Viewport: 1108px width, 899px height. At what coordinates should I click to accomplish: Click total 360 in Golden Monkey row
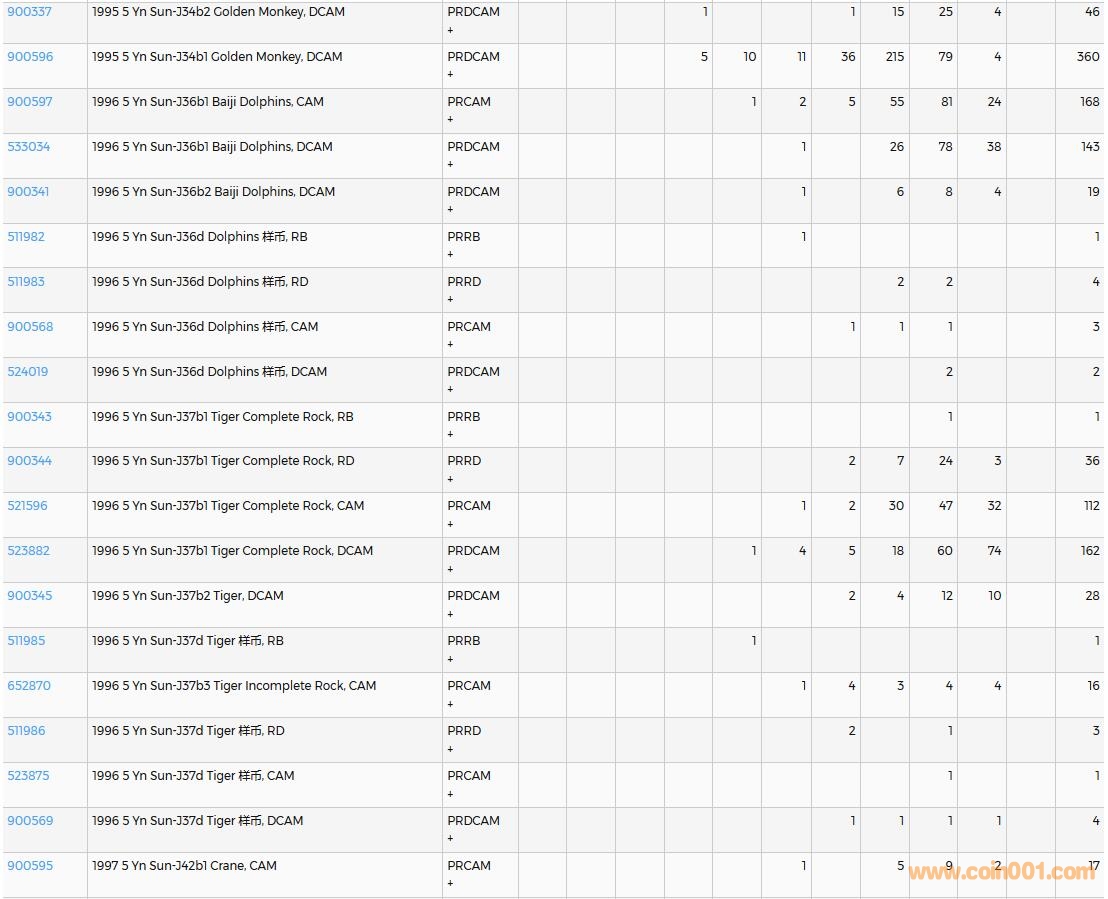pyautogui.click(x=1087, y=57)
